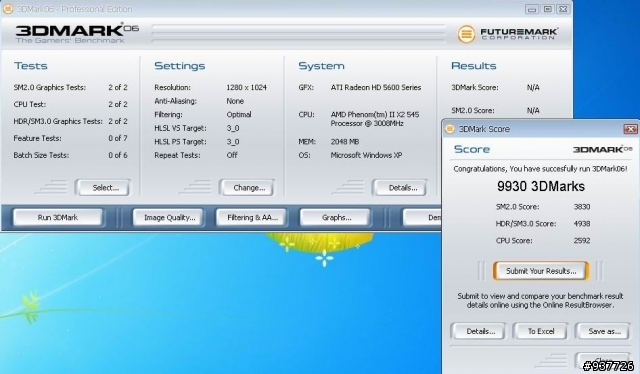Image resolution: width=640 pixels, height=374 pixels.
Task: Click the System section heading
Action: point(321,66)
